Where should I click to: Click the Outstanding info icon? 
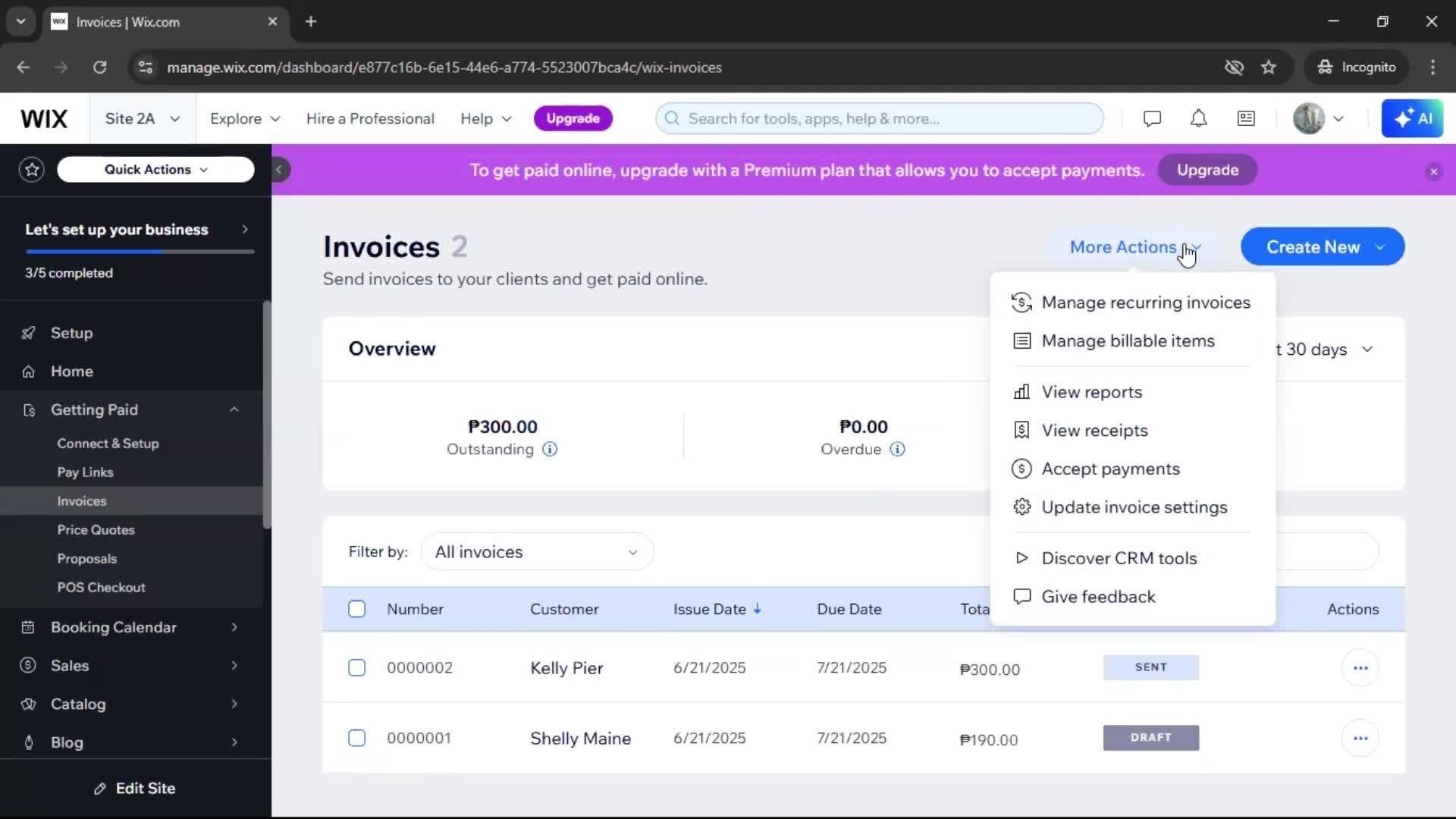[x=550, y=449]
